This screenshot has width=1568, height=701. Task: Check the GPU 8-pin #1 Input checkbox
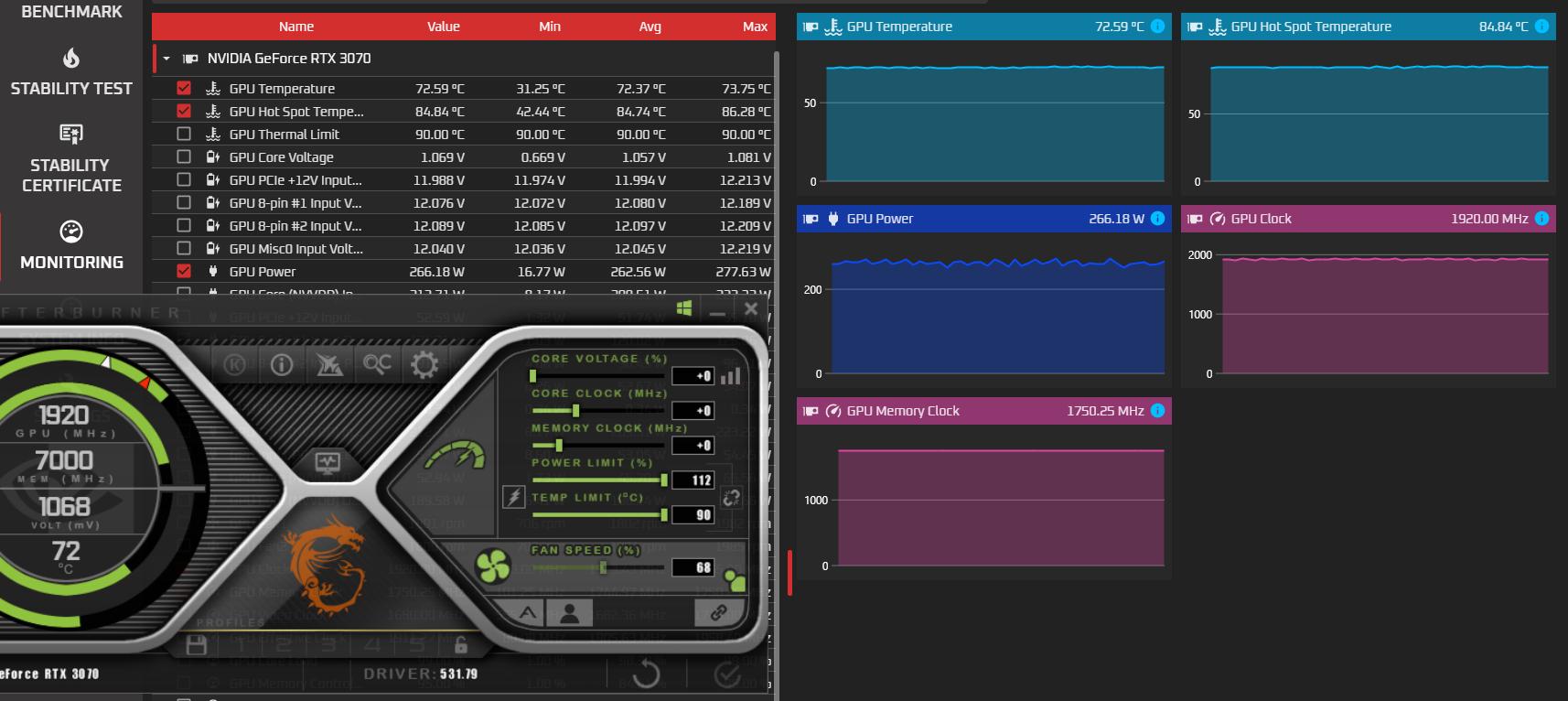pos(184,203)
